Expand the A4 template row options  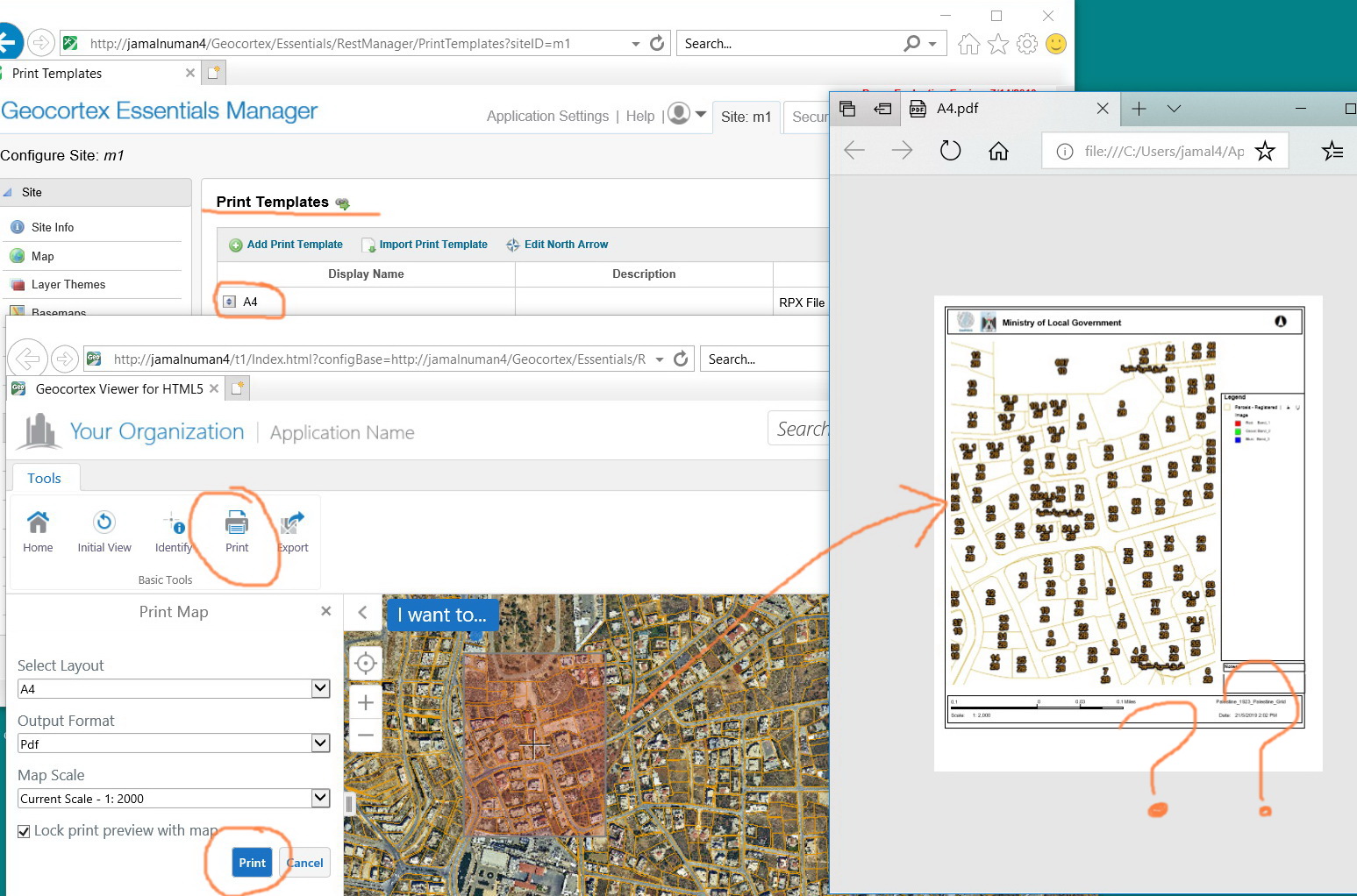pyautogui.click(x=229, y=302)
